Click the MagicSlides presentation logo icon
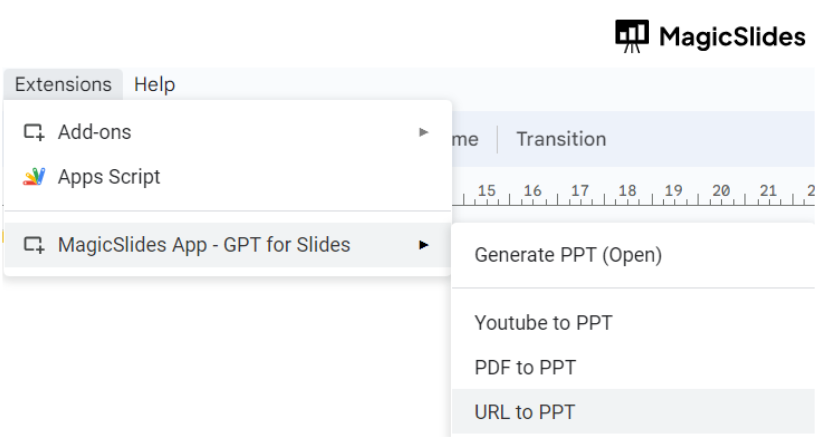The image size is (821, 437). 632,35
